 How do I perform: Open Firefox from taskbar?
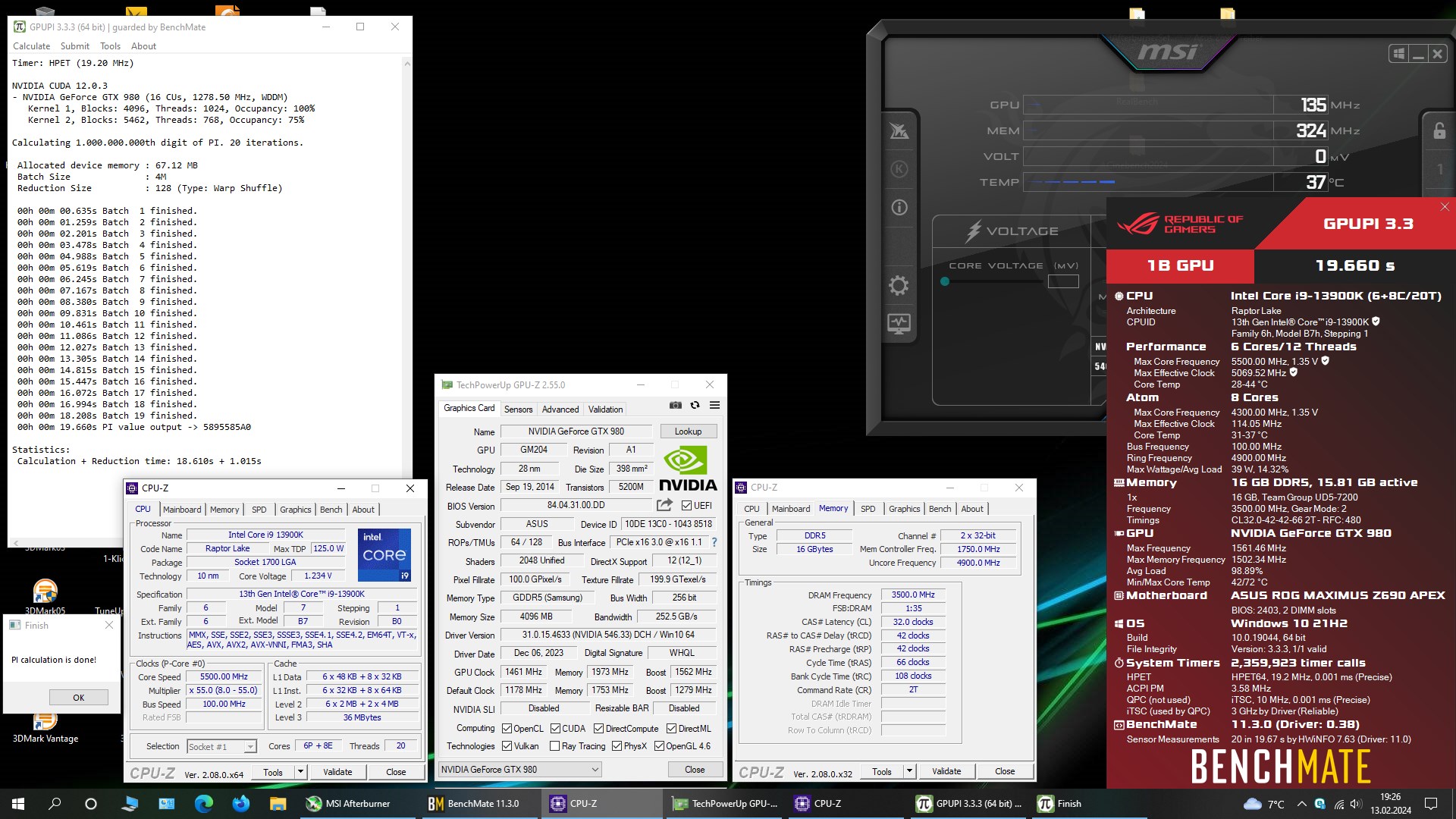pyautogui.click(x=241, y=804)
